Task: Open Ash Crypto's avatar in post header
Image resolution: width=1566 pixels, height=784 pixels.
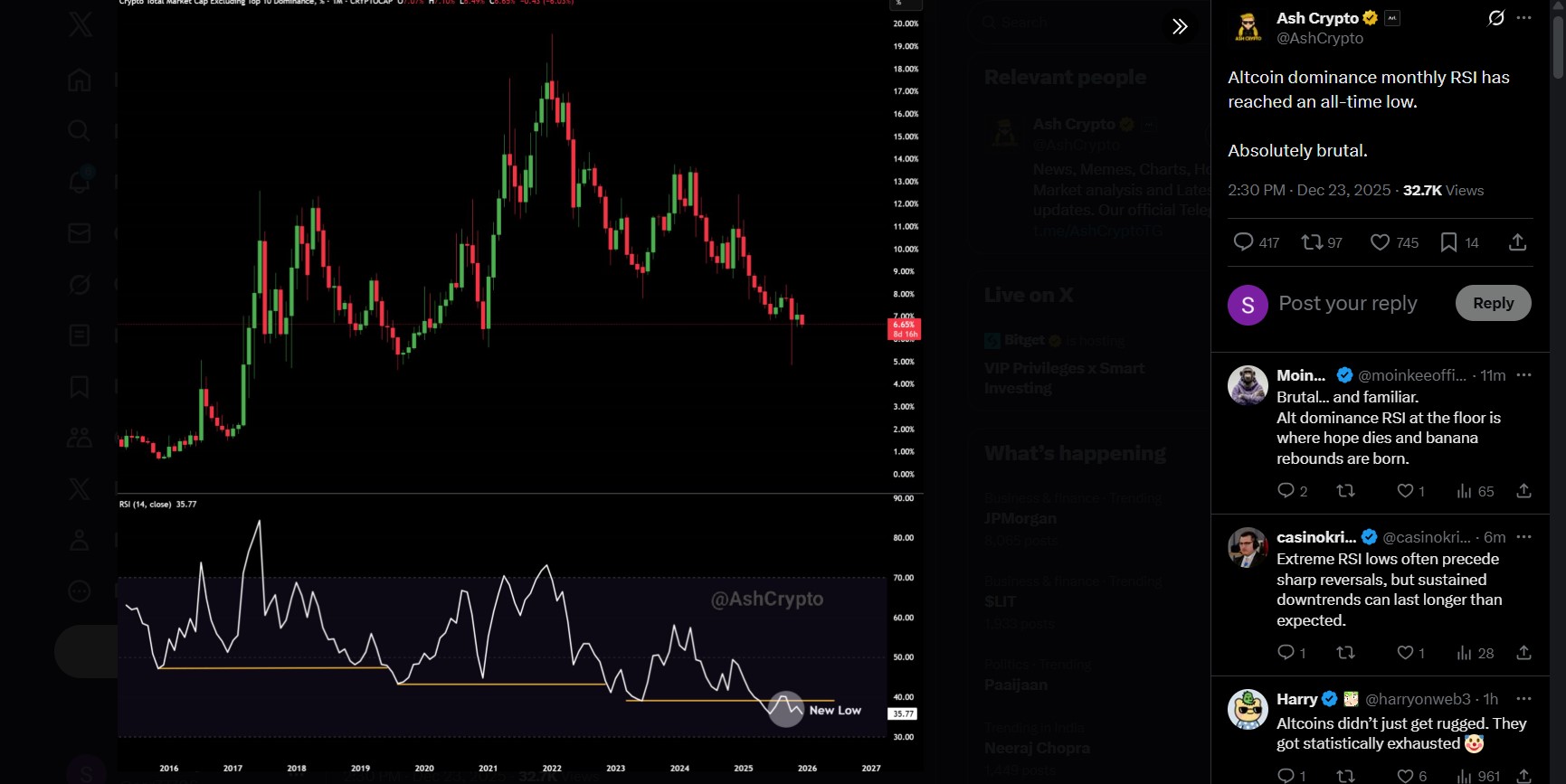Action: (1248, 27)
